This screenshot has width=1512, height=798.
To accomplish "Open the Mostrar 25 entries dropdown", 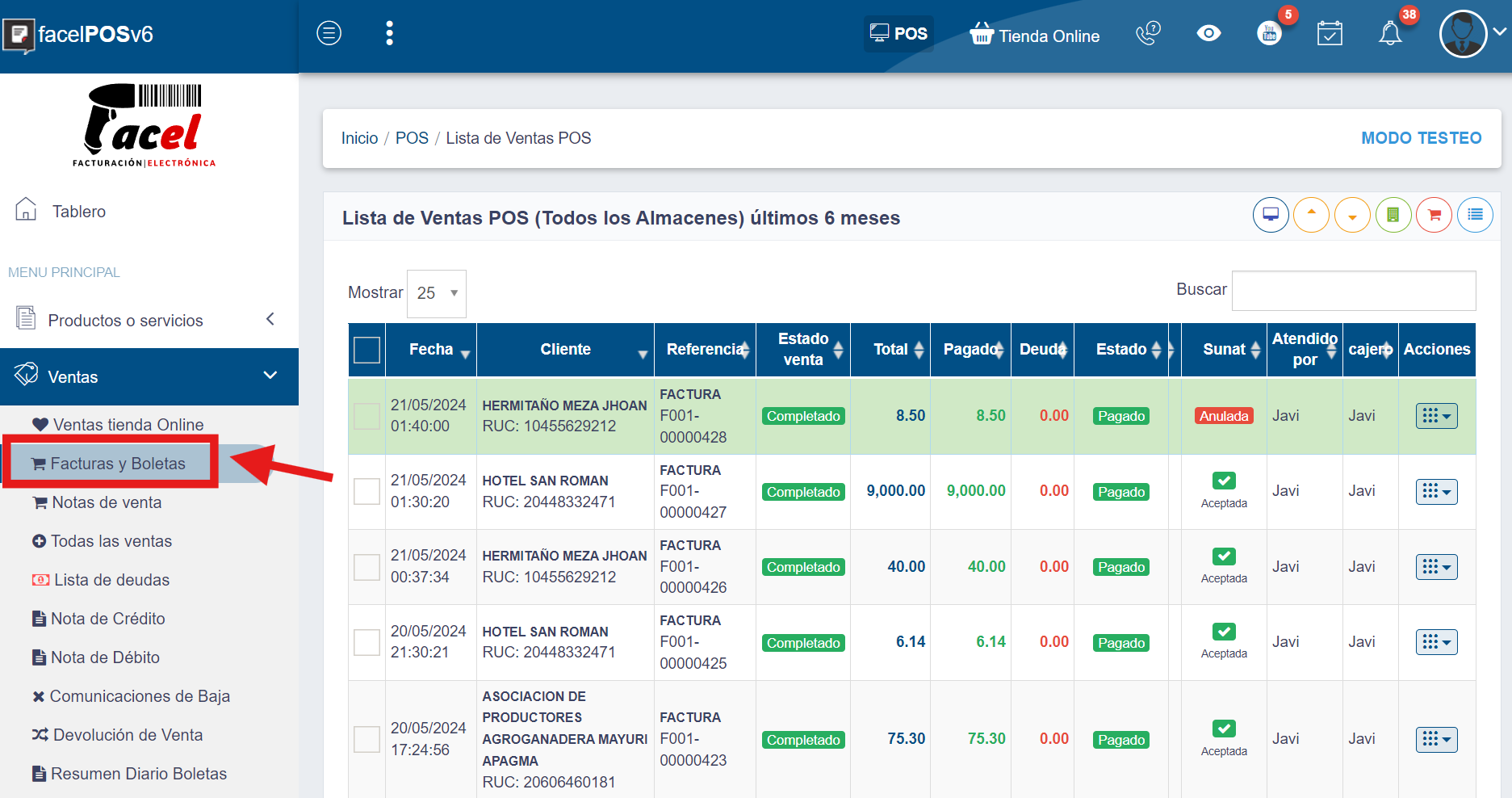I will (437, 293).
